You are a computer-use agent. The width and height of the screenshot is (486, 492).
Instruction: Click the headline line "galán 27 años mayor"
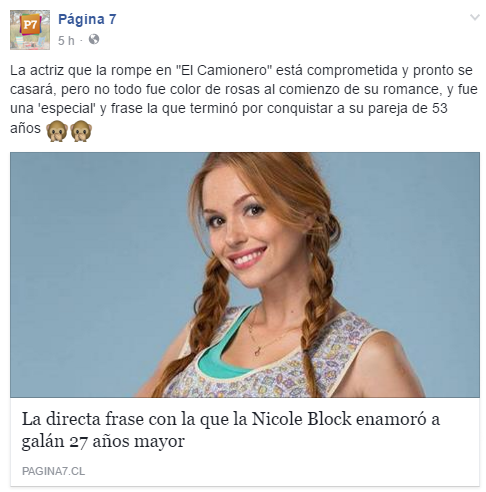(103, 441)
